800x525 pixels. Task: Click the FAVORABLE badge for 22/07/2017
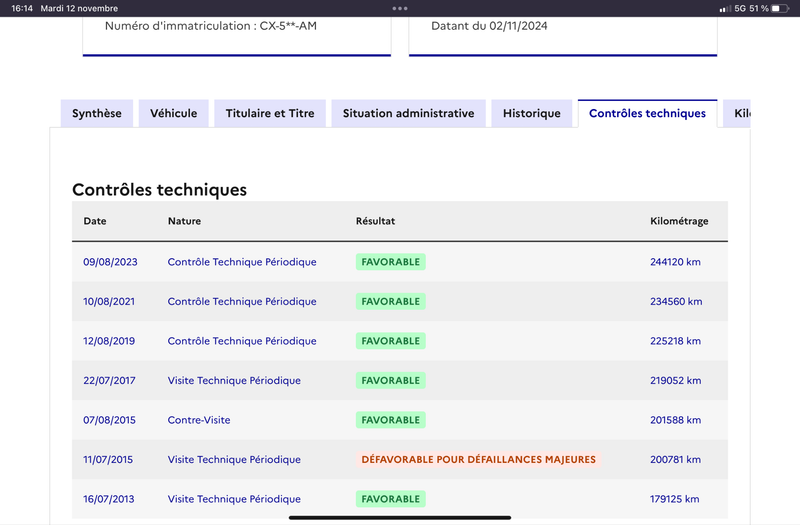pyautogui.click(x=391, y=381)
